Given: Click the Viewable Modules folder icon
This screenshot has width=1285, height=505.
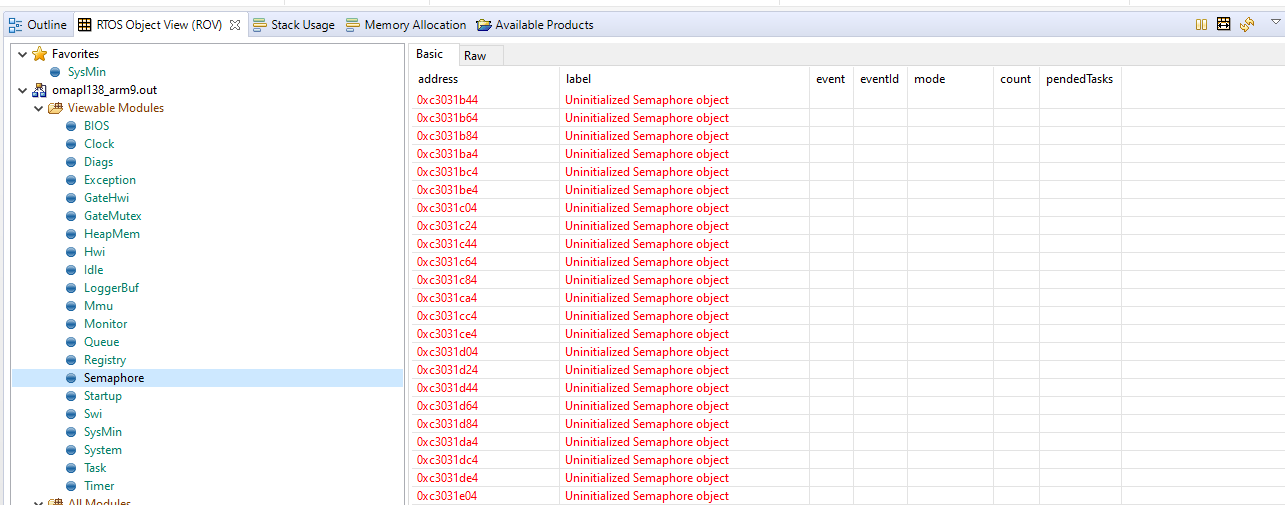Looking at the screenshot, I should click(56, 108).
